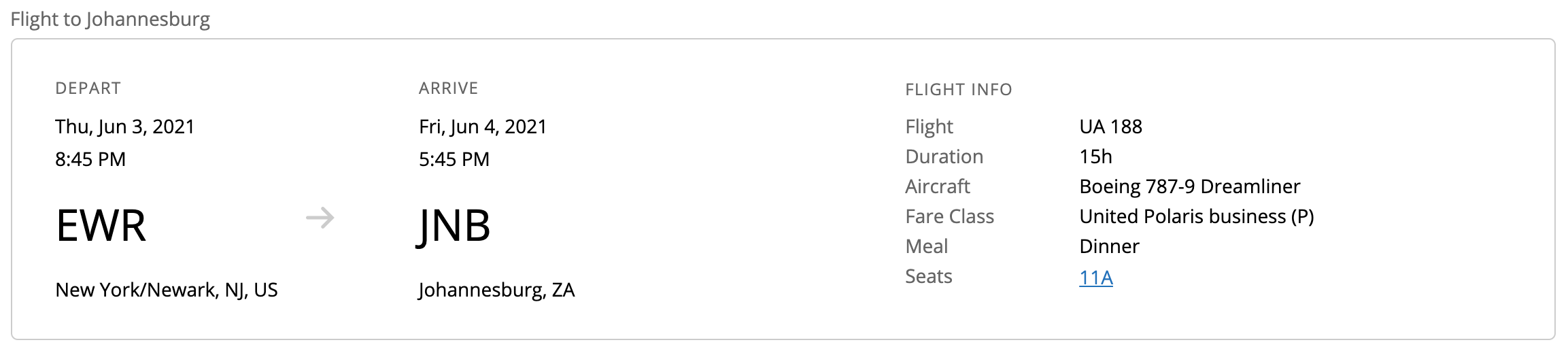Click the Johannesburg, ZA city text

coord(496,290)
